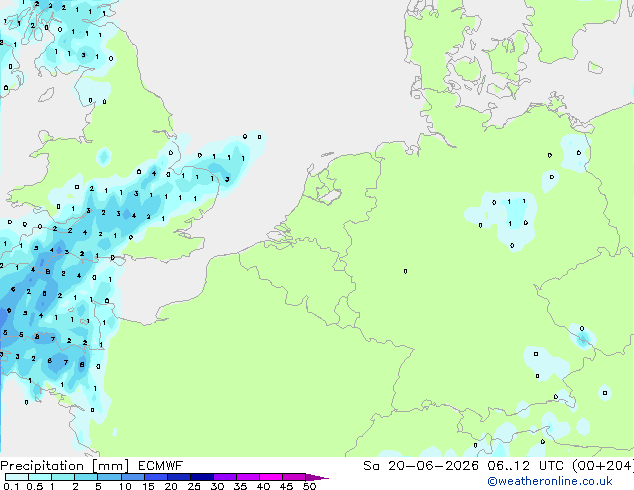The image size is (634, 490).
Task: Pick the 15–20 mm legend color swatch
Action: click(155, 477)
